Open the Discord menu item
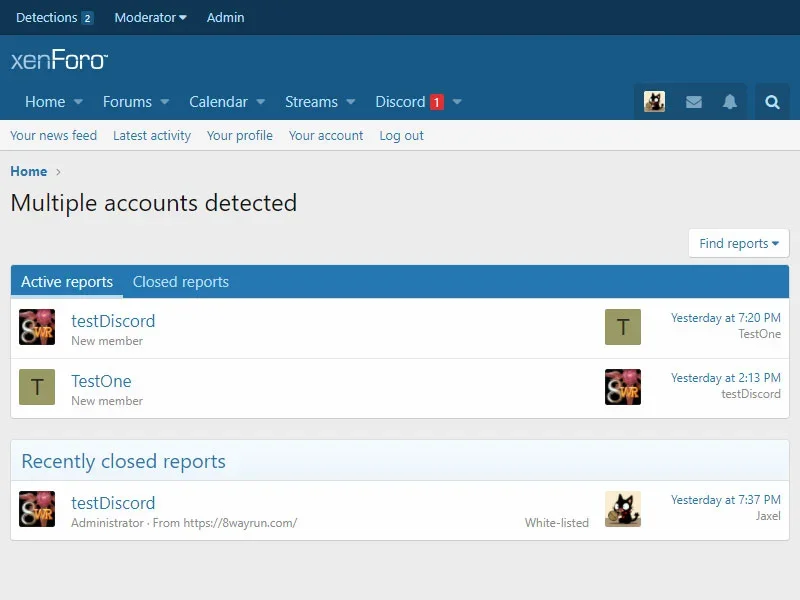800x600 pixels. pyautogui.click(x=400, y=102)
